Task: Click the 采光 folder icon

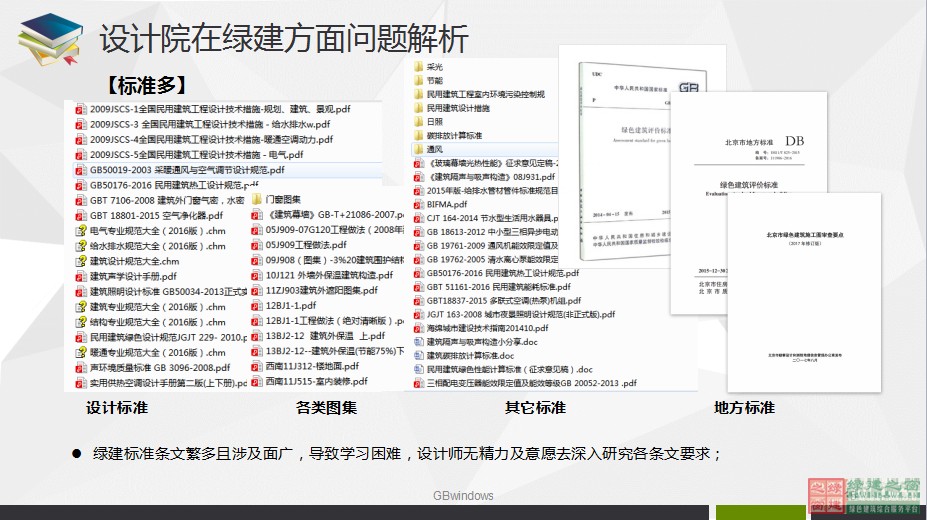Action: (x=419, y=67)
